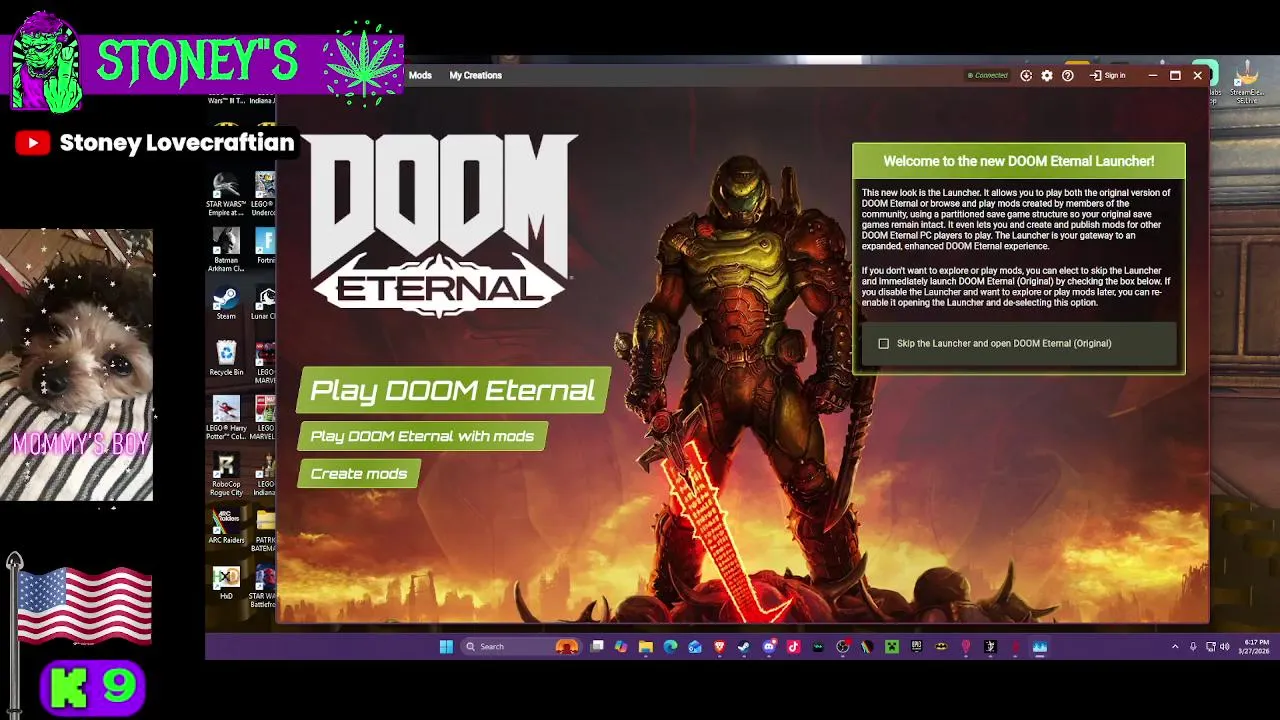
Task: Open launcher settings gear icon
Action: coord(1047,76)
